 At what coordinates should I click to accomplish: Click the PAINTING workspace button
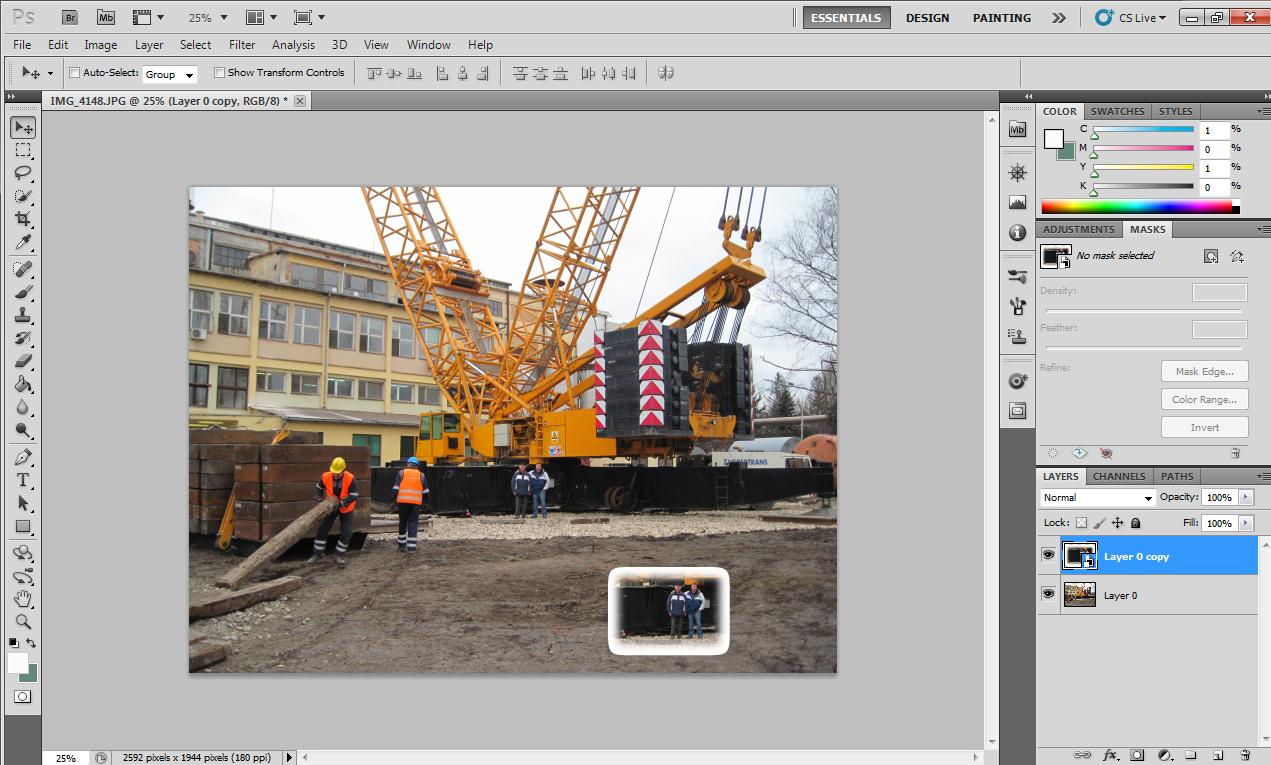pos(1001,18)
